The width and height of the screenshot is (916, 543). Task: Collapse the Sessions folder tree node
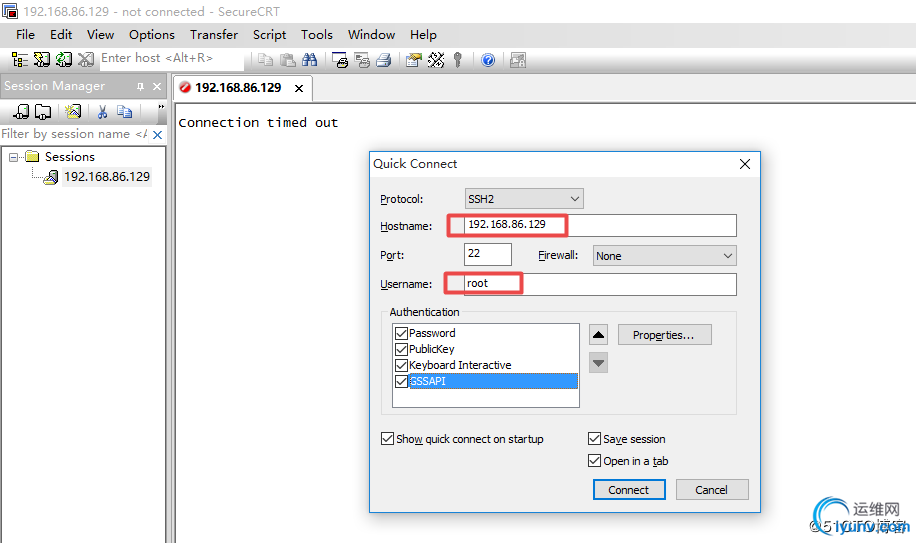[13, 157]
